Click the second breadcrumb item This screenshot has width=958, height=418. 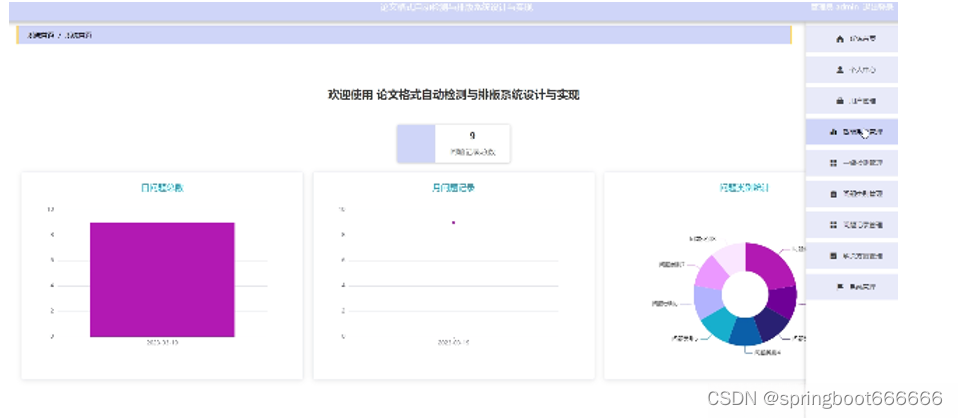tap(78, 35)
